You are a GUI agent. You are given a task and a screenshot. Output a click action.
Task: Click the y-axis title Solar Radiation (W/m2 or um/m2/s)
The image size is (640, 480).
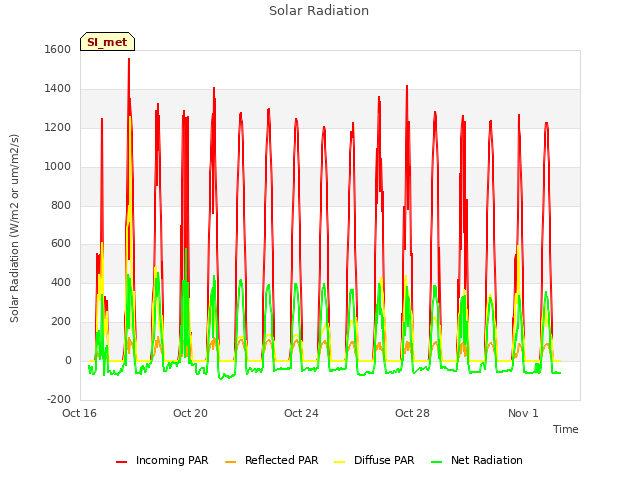14,228
